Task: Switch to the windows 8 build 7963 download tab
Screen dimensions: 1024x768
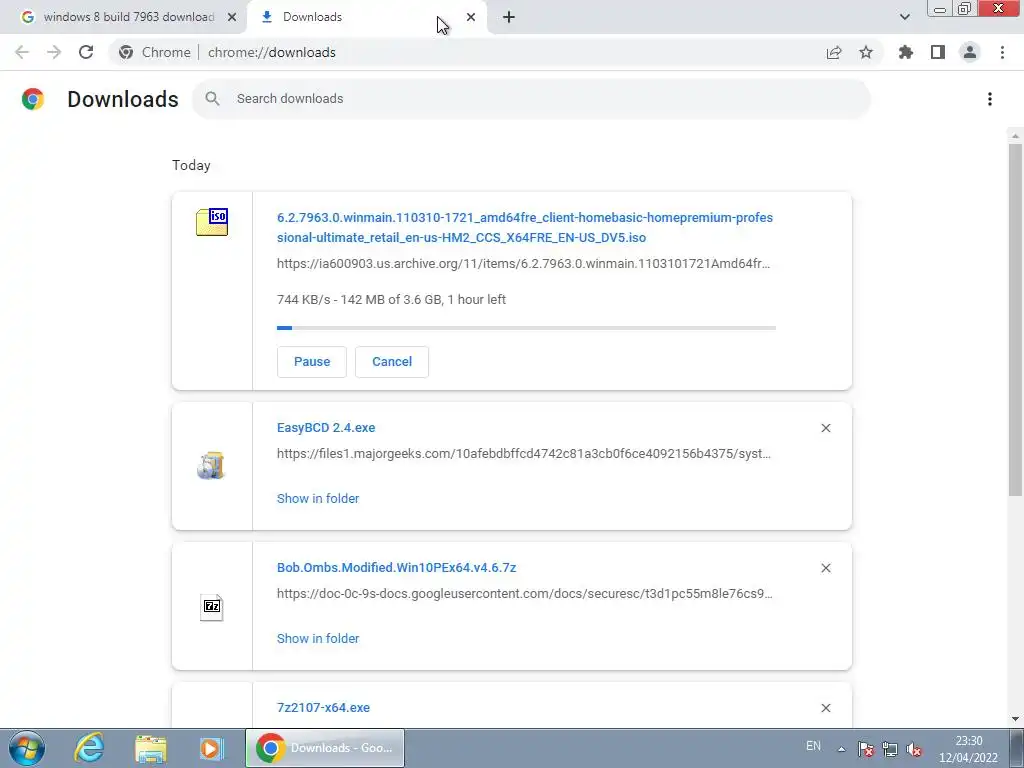Action: 123,17
